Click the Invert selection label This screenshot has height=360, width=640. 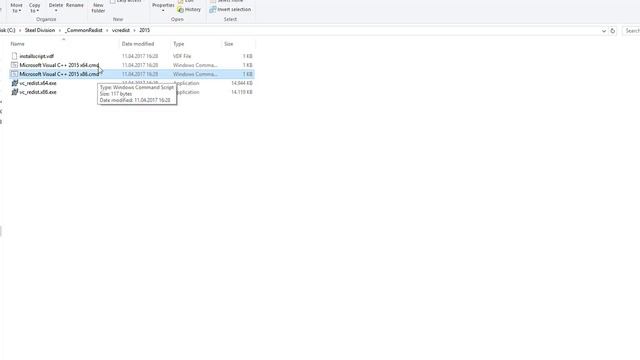(234, 9)
